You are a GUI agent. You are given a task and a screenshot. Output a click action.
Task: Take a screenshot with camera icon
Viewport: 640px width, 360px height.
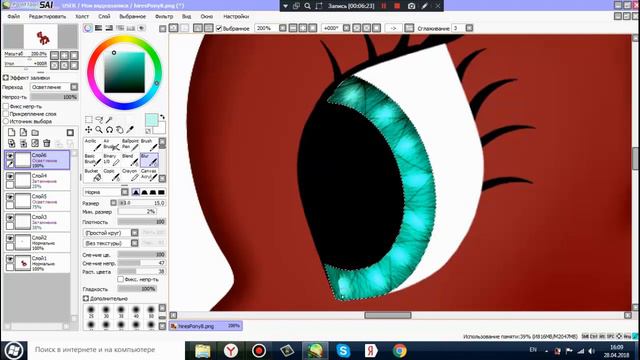411,6
